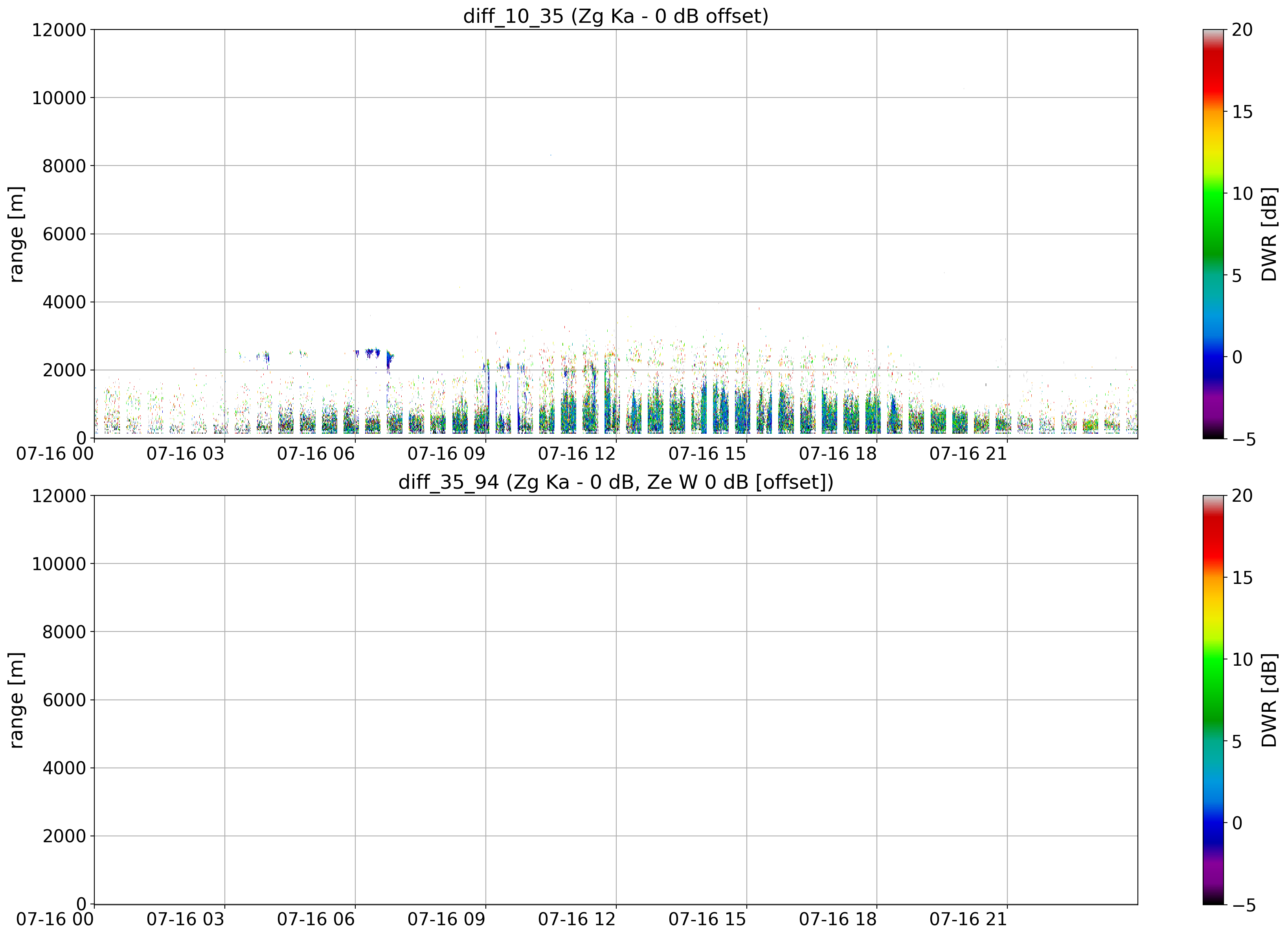Click the 5 tick on top colorbar
Screen dimensions: 1288x937
[x=1237, y=276]
